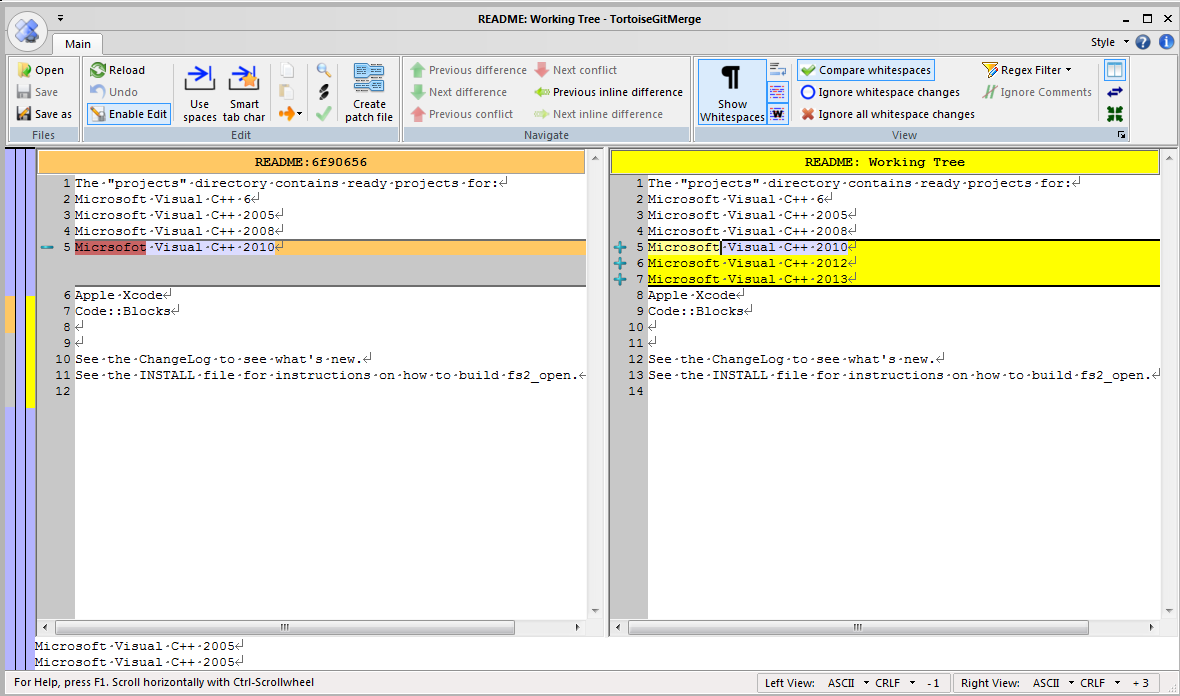Select Ignore whitespace changes option
1180x696 pixels.
click(x=880, y=92)
